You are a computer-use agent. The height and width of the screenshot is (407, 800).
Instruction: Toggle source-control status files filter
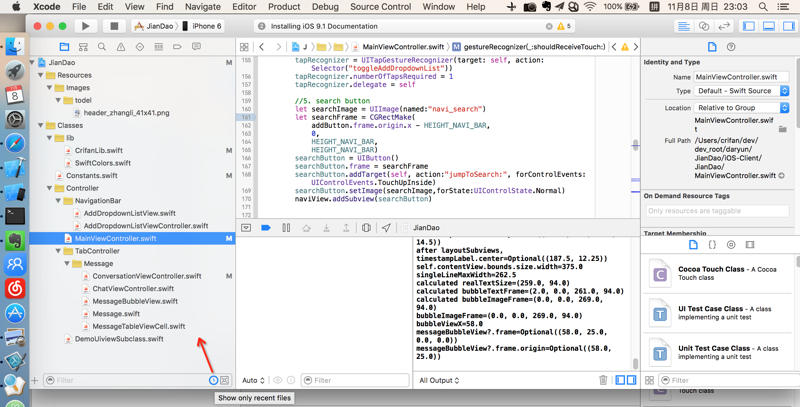point(224,380)
